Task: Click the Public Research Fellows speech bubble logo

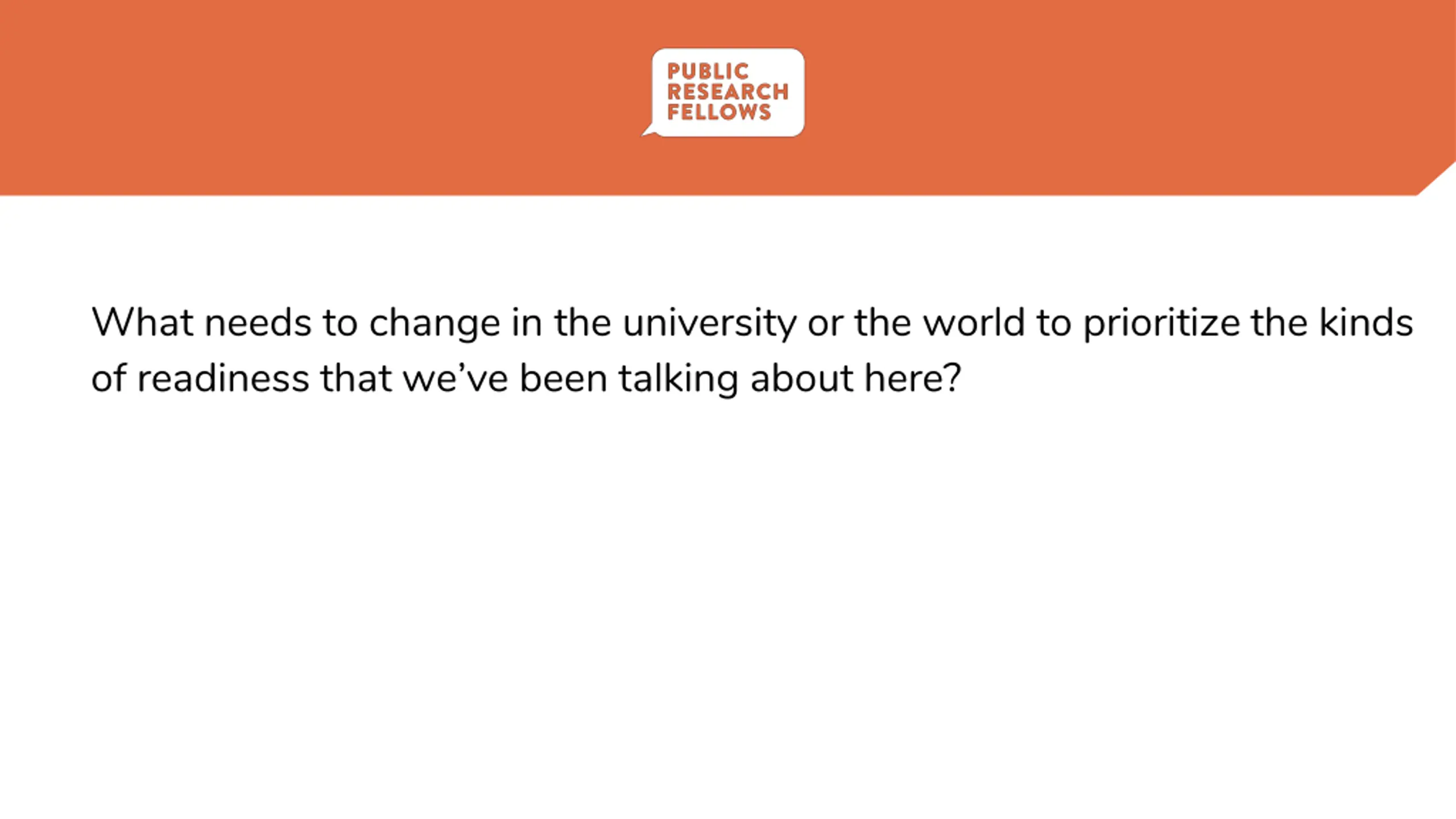Action: coord(723,92)
